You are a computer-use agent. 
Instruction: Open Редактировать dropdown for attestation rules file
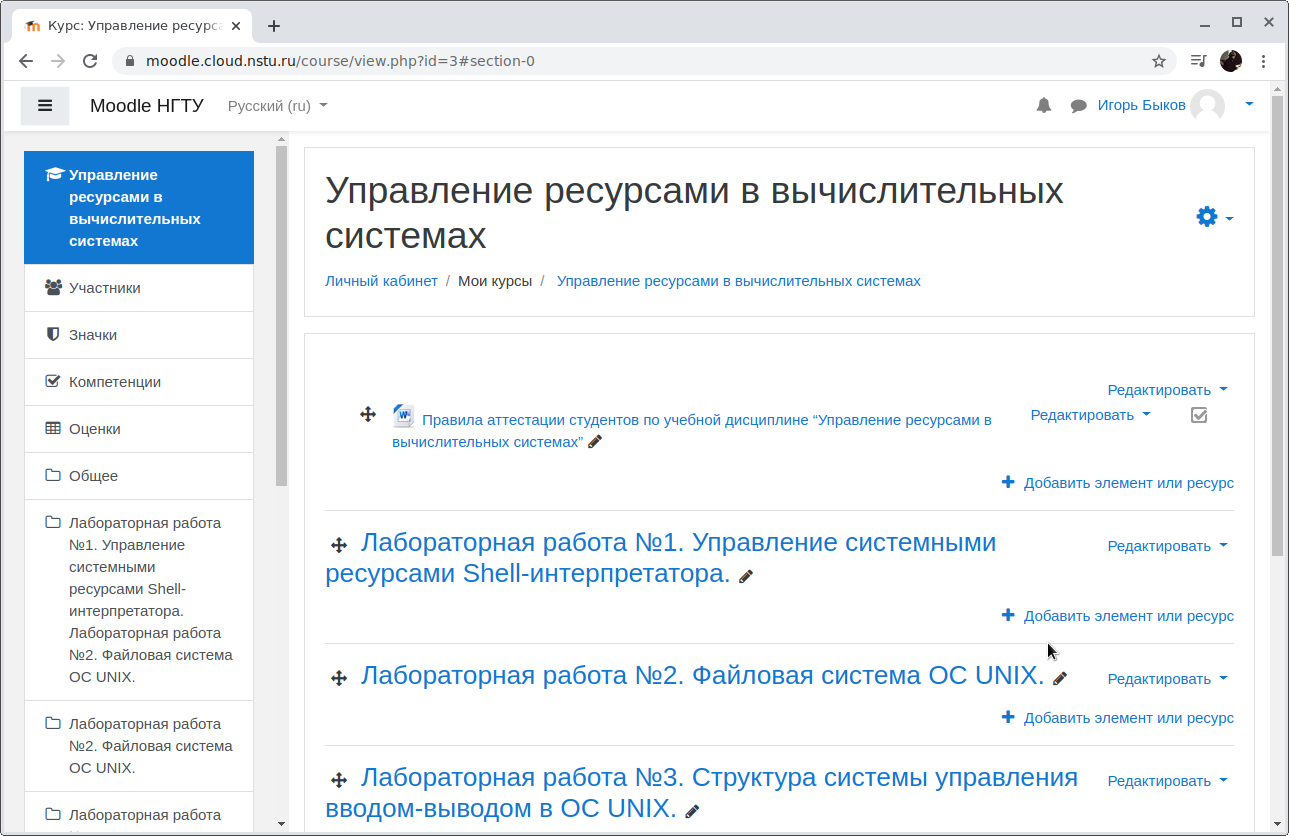[x=1091, y=414]
